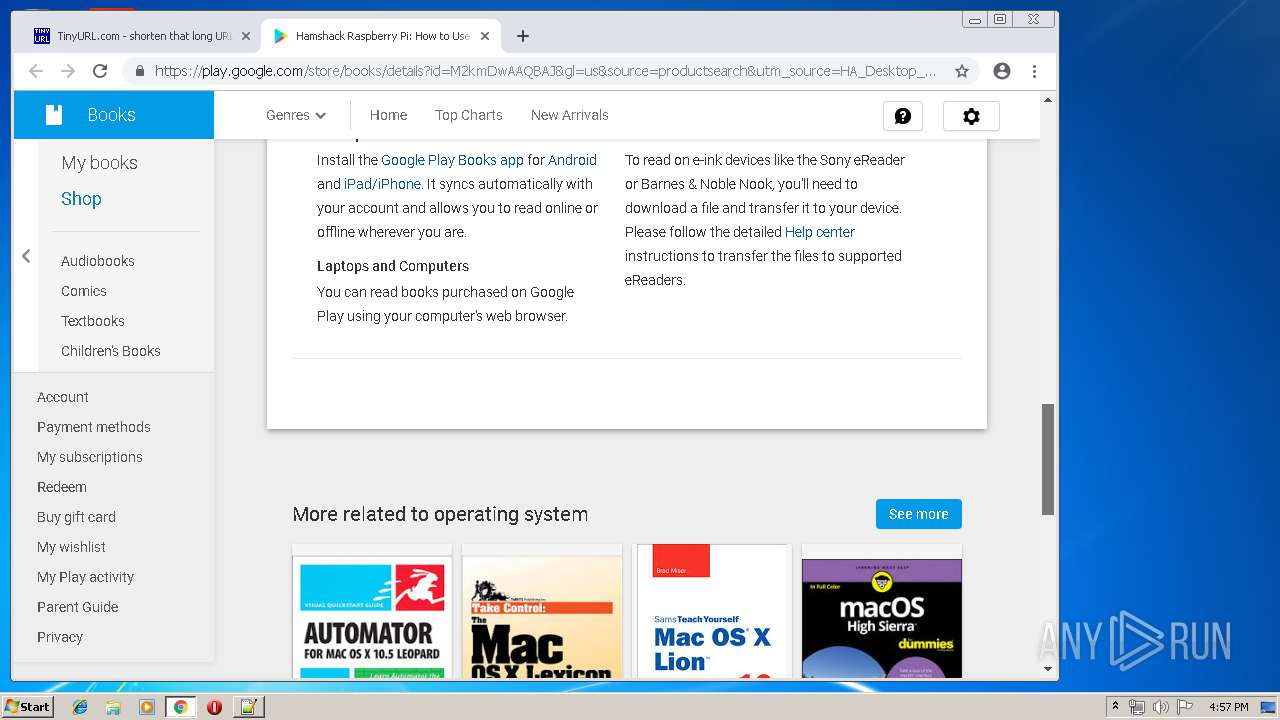Open a new tab with plus button
Screen dimensions: 1280x720
pos(523,36)
